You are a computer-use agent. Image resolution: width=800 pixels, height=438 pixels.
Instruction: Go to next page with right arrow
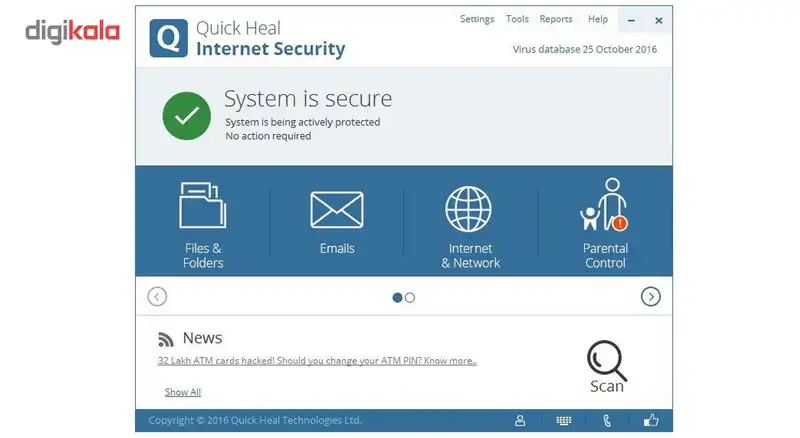(x=651, y=297)
